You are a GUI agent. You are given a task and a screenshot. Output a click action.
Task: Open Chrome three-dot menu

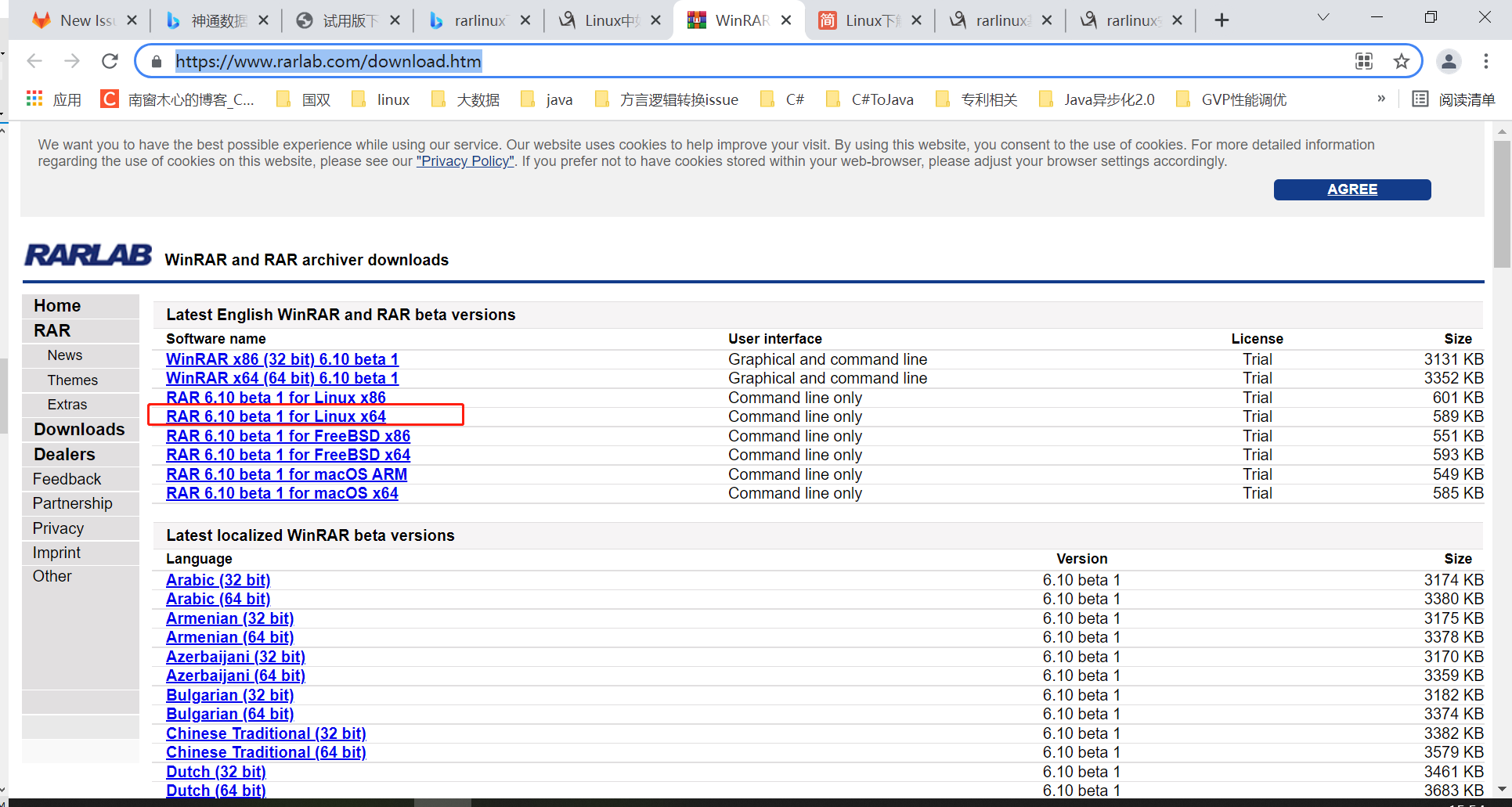tap(1486, 61)
